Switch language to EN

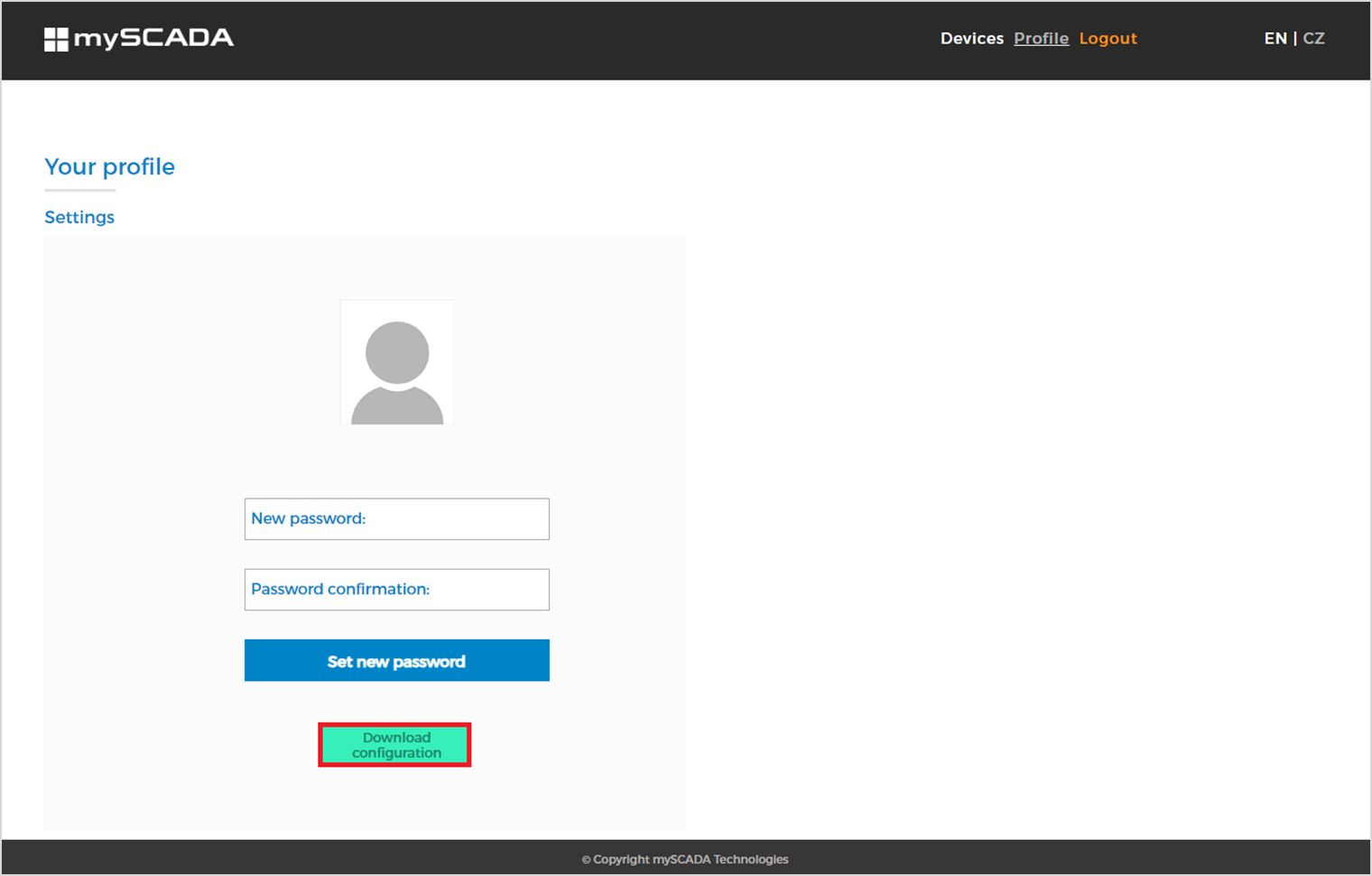click(1275, 39)
